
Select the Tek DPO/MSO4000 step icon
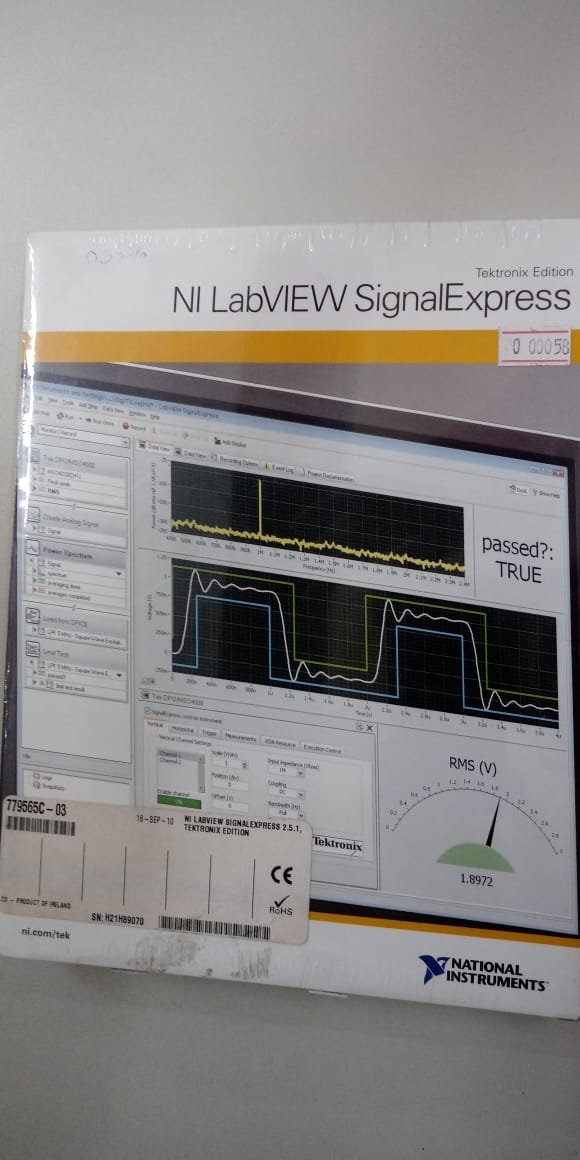34,459
